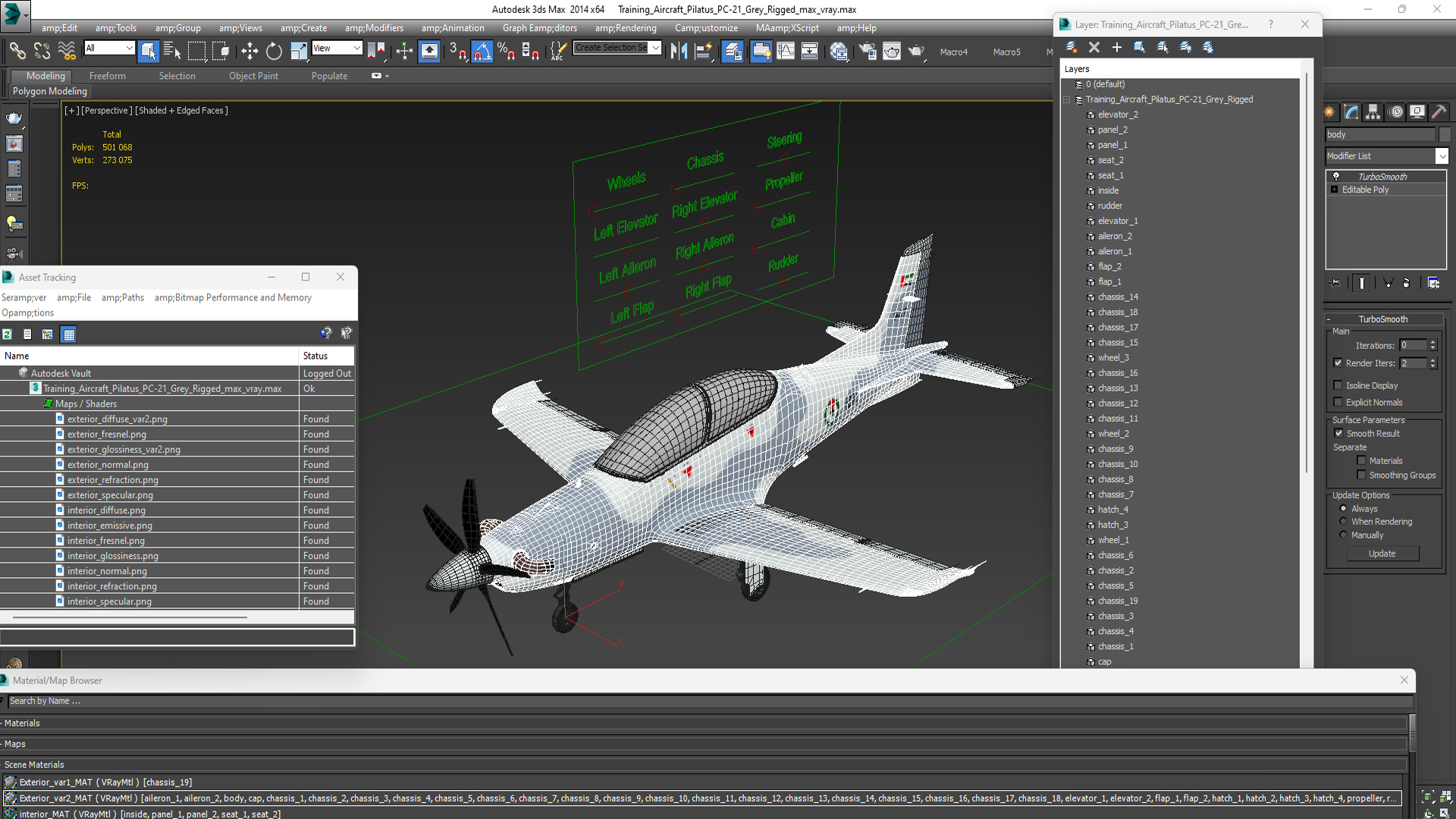The width and height of the screenshot is (1456, 819).
Task: Open the Curve Editor icon
Action: pyautogui.click(x=786, y=51)
